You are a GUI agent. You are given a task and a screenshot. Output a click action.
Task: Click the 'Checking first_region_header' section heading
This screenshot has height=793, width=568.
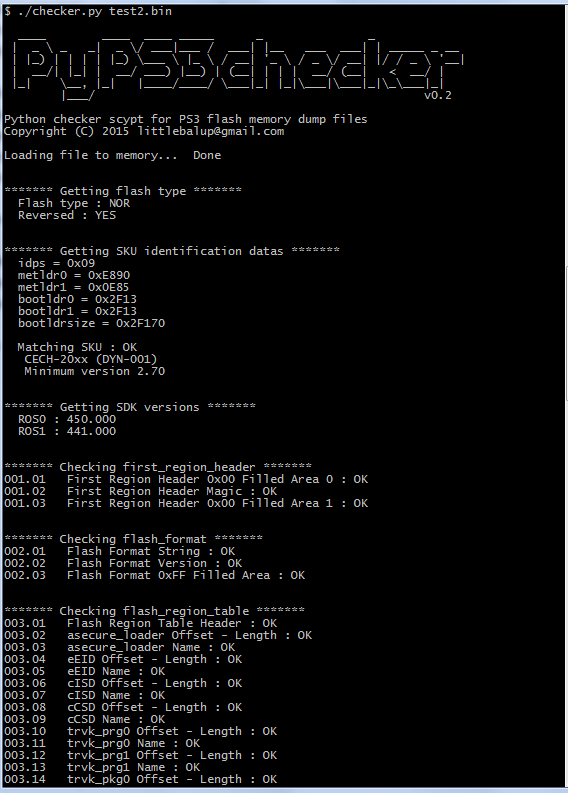[x=158, y=467]
